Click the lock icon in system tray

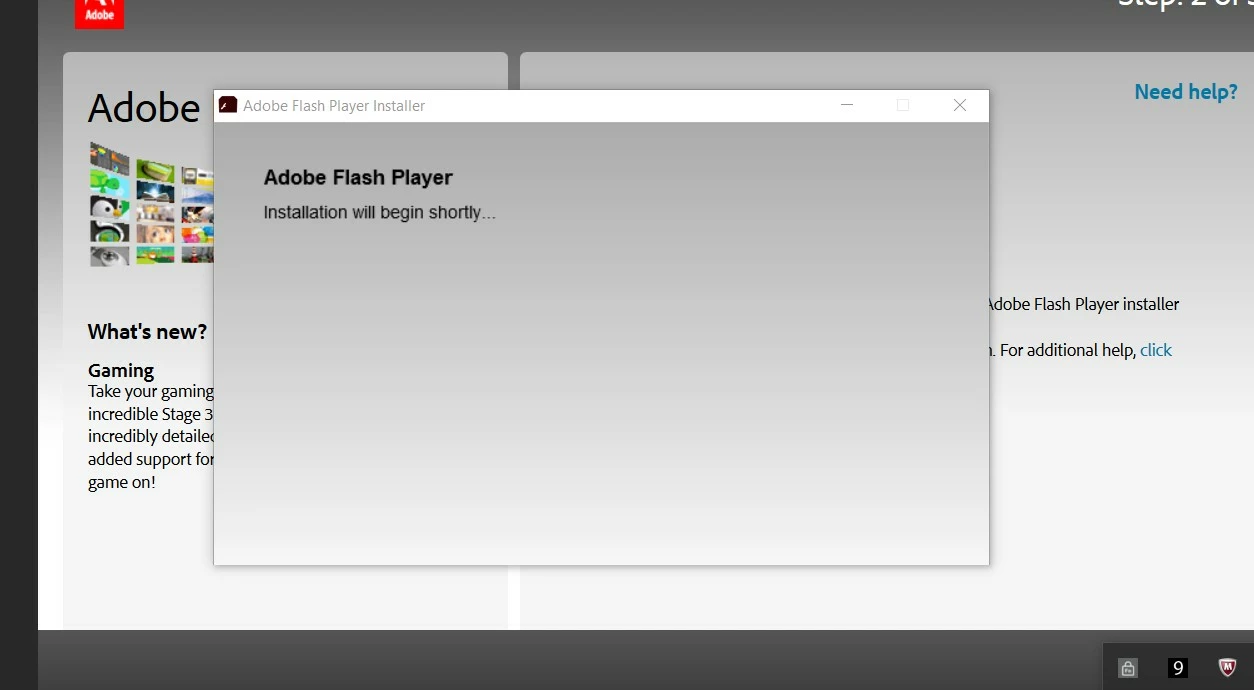[x=1128, y=668]
